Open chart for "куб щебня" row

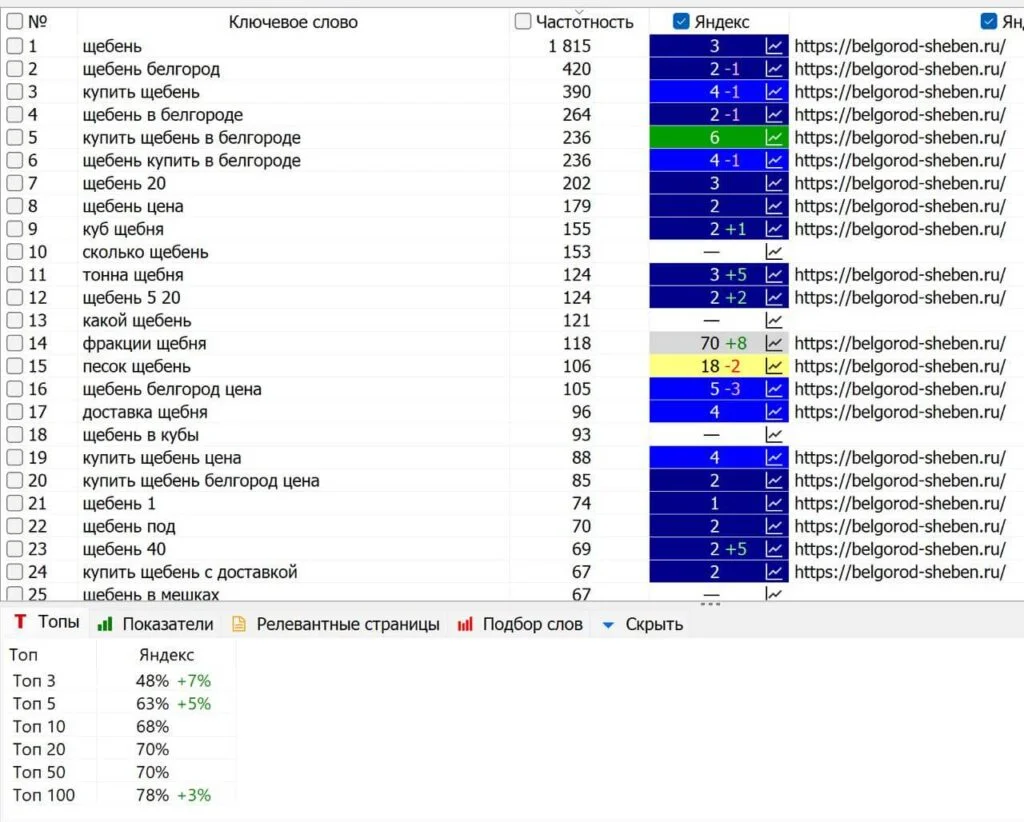click(774, 229)
